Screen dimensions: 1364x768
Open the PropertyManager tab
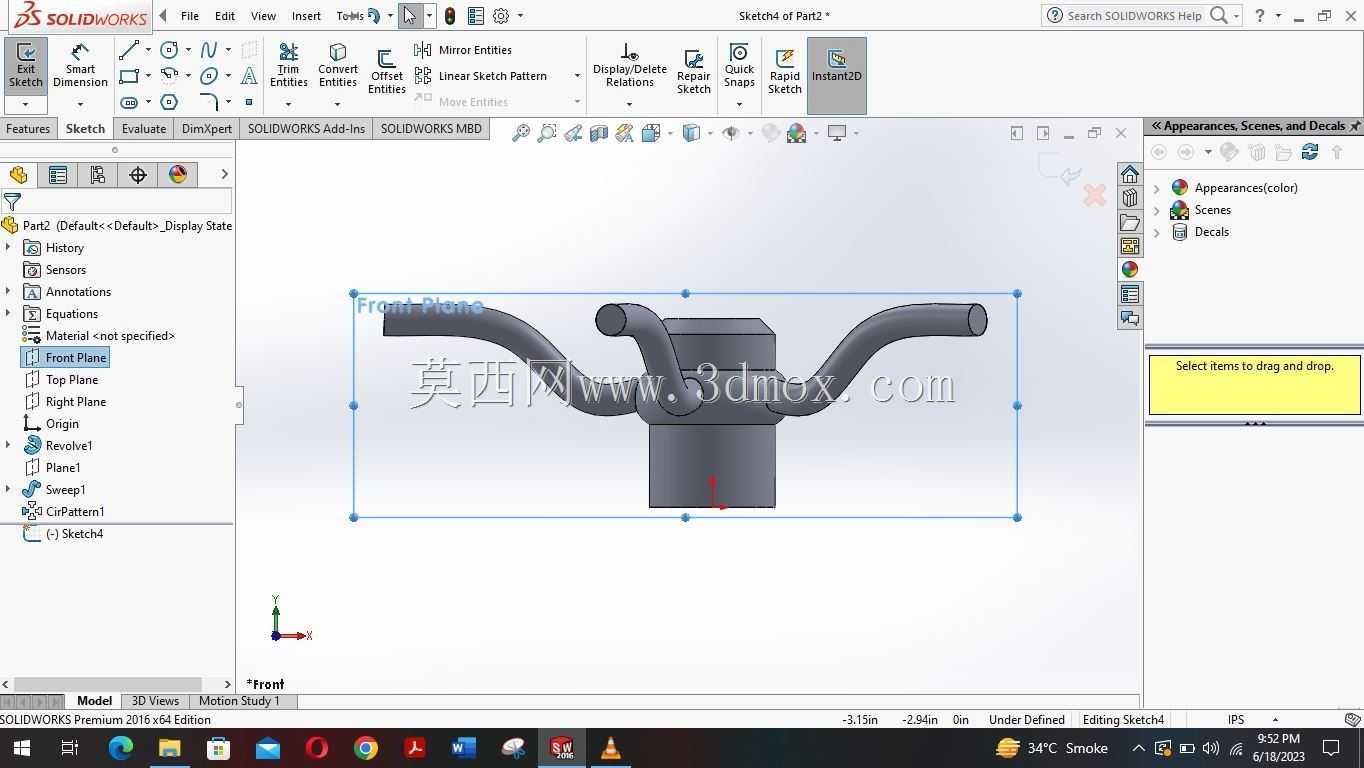(x=58, y=175)
